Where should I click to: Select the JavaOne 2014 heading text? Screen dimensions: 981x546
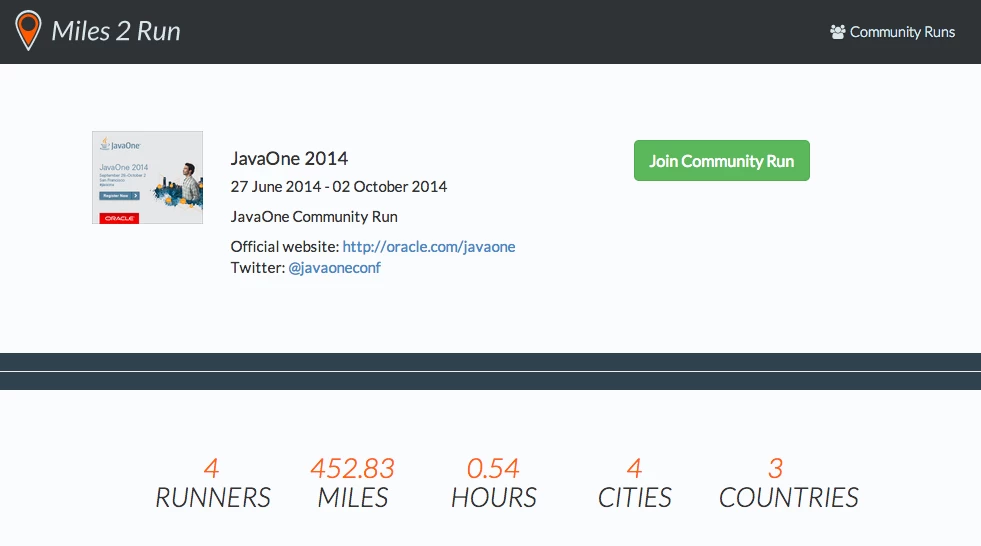coord(289,158)
